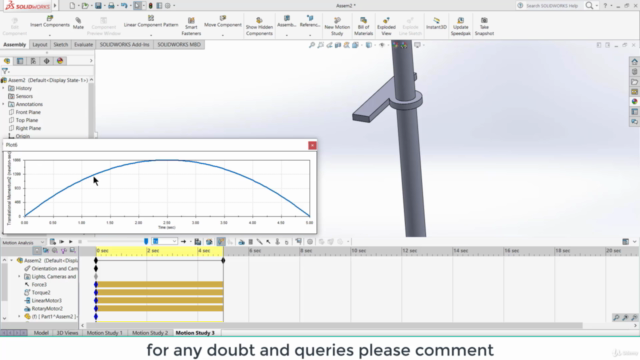
Task: Open the SOLIDWORKS Add-Ins tab
Action: (x=124, y=44)
